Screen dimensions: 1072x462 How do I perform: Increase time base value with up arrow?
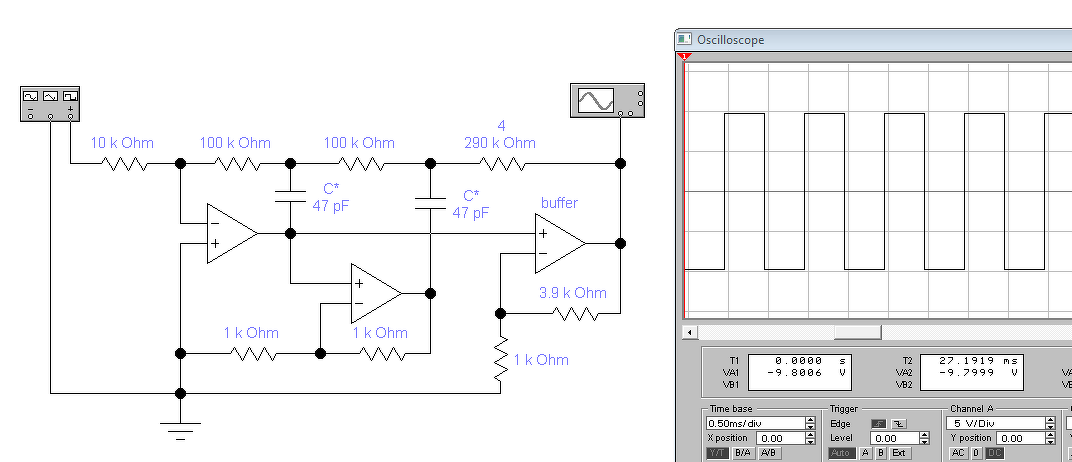tap(810, 420)
